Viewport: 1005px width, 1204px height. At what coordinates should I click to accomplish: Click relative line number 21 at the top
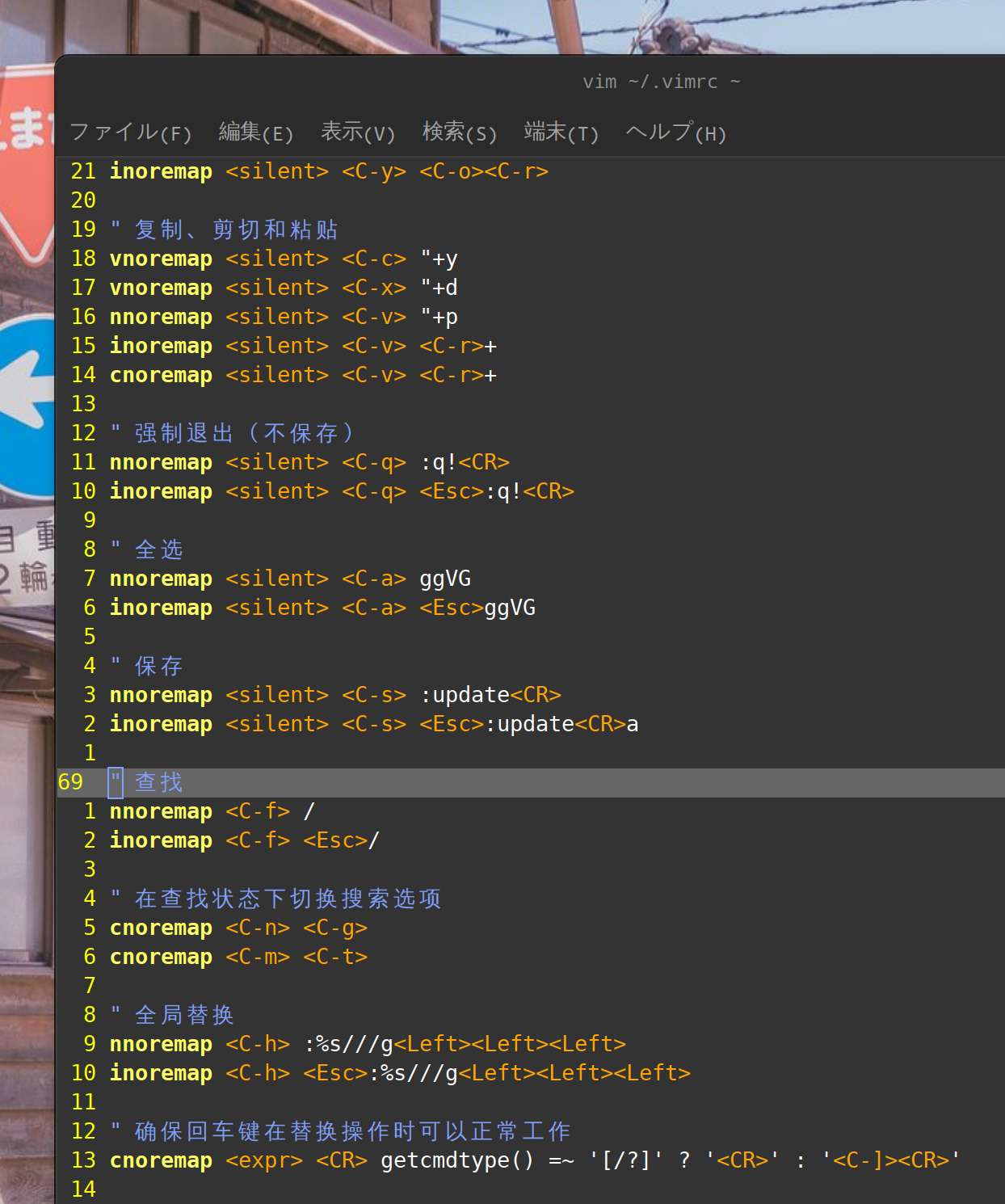pos(83,170)
